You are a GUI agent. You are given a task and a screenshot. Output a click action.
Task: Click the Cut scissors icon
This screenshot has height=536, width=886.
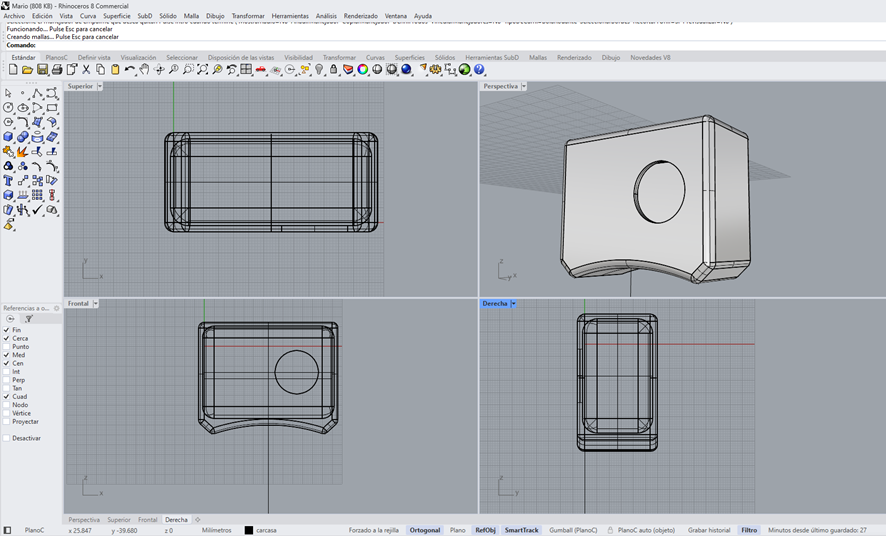point(86,70)
